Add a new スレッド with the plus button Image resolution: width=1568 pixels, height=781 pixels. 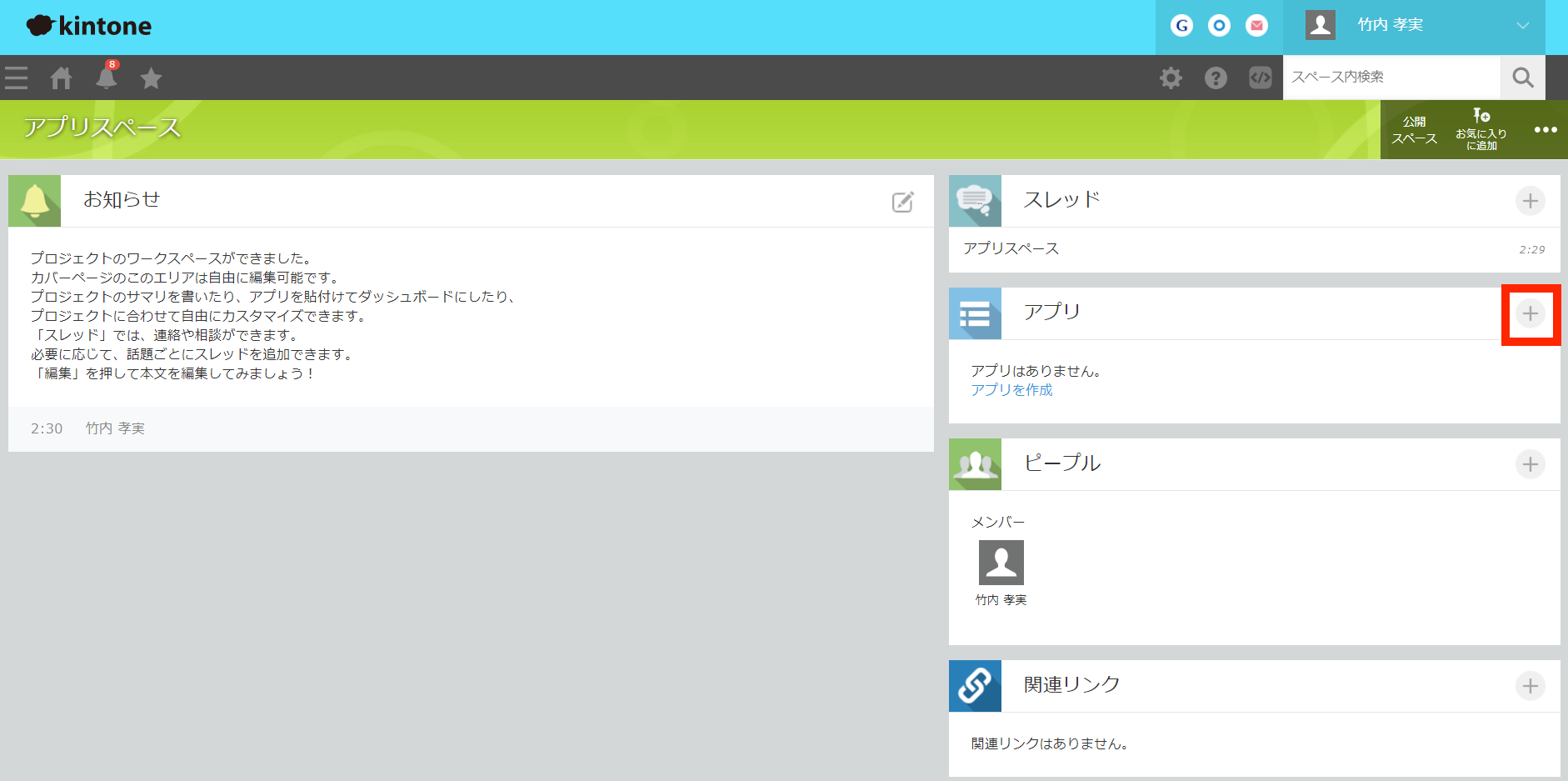point(1530,200)
